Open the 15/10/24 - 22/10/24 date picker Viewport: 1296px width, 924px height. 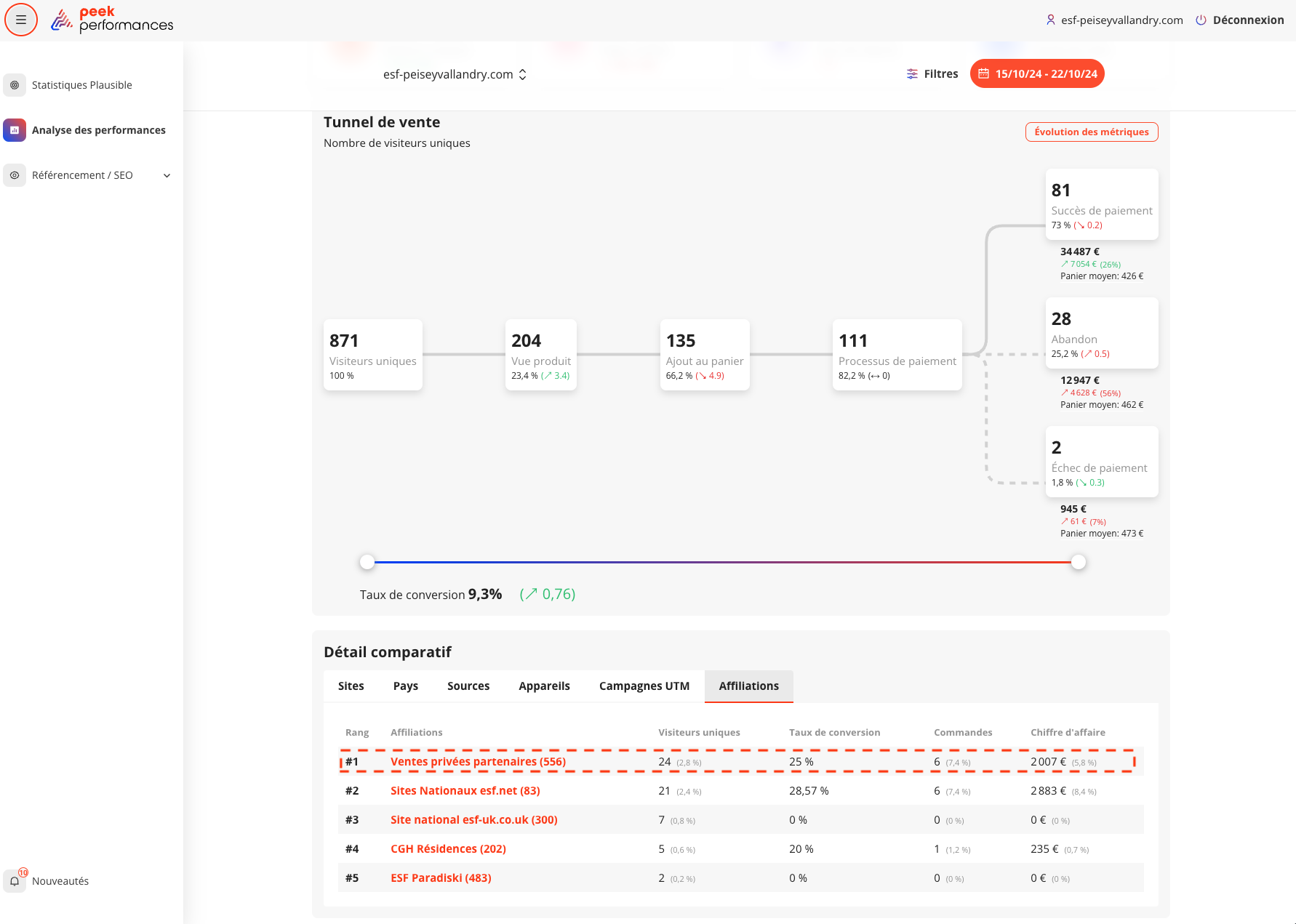tap(1037, 74)
